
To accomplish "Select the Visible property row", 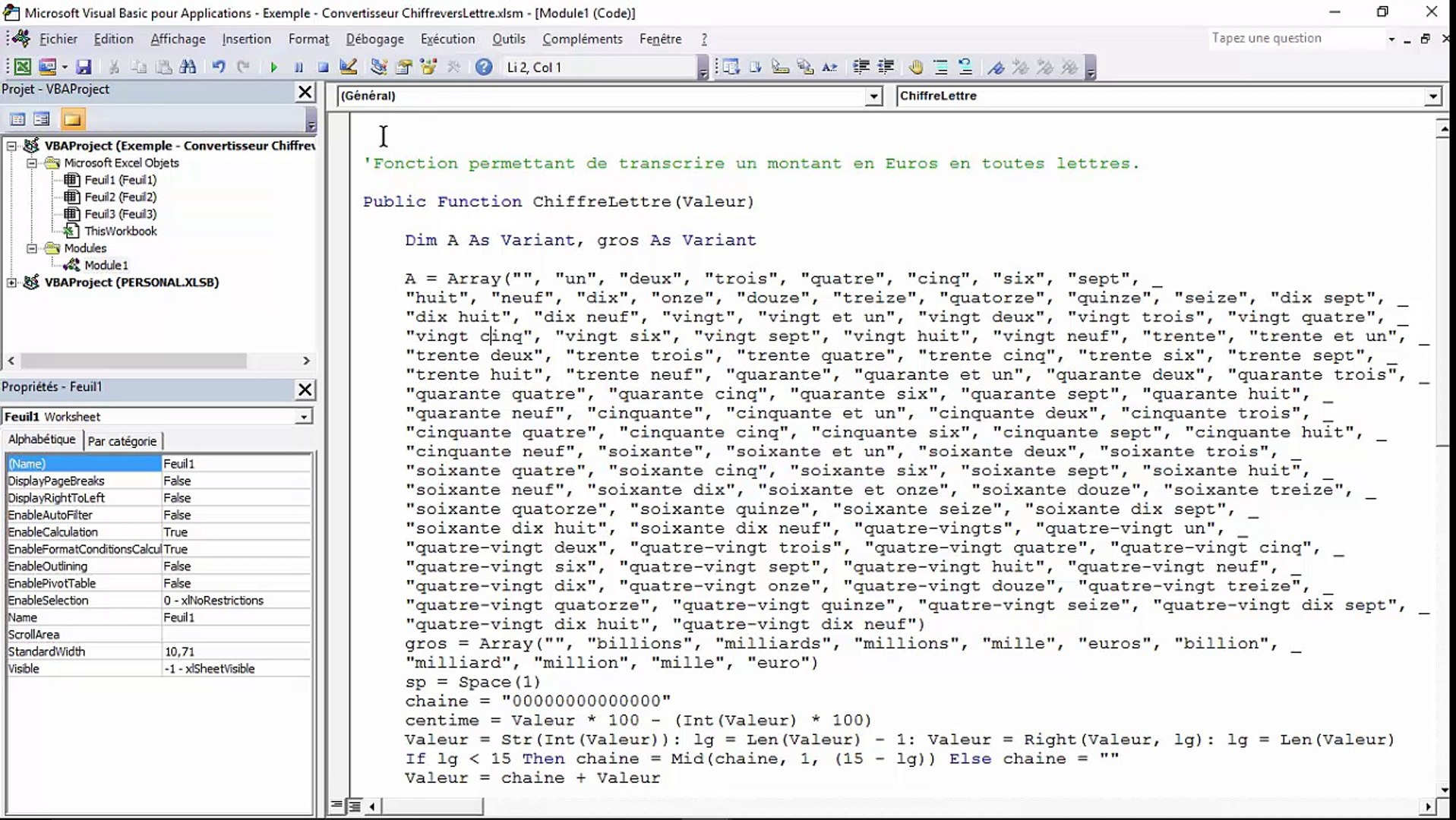I will click(159, 669).
